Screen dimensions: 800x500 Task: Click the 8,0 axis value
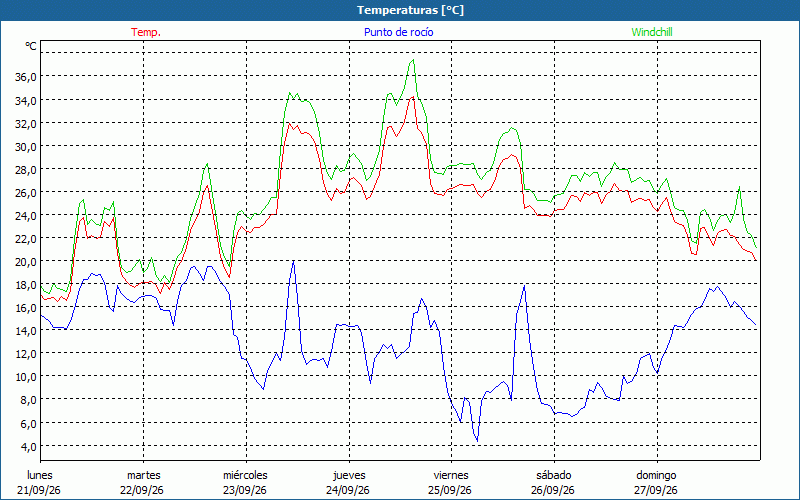[x=29, y=400]
